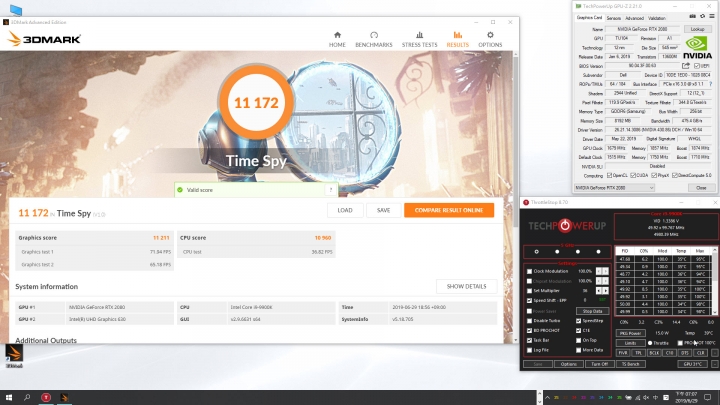
Task: Go to STRESS TESTS in 3DMark
Action: (419, 39)
